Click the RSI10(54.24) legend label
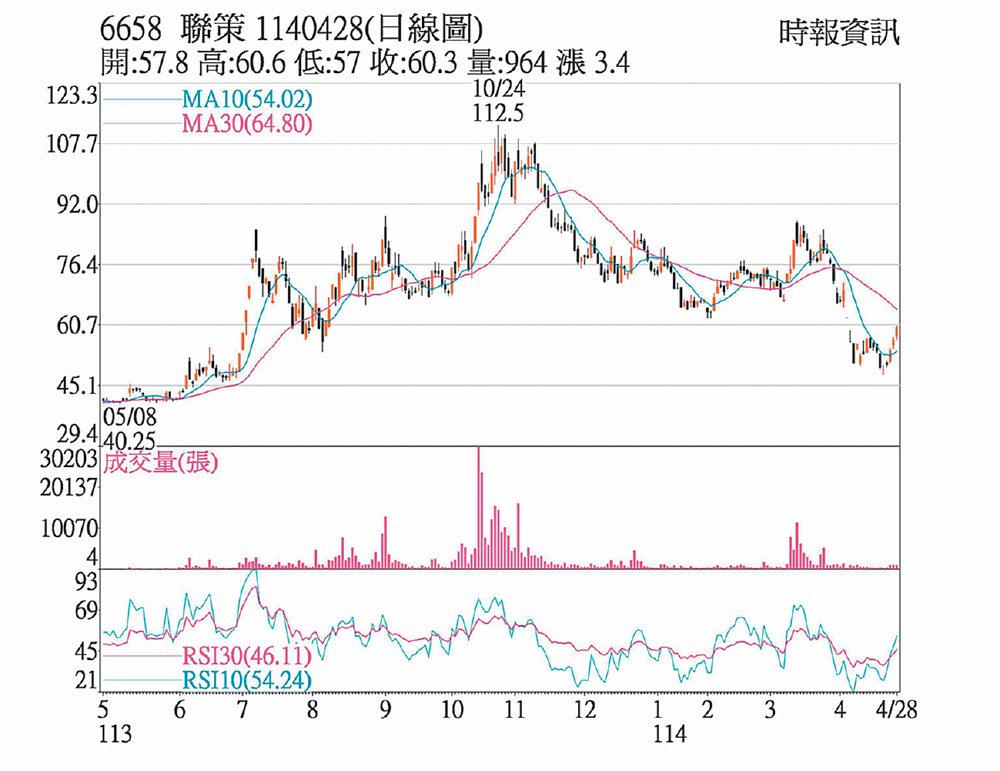 (247, 679)
